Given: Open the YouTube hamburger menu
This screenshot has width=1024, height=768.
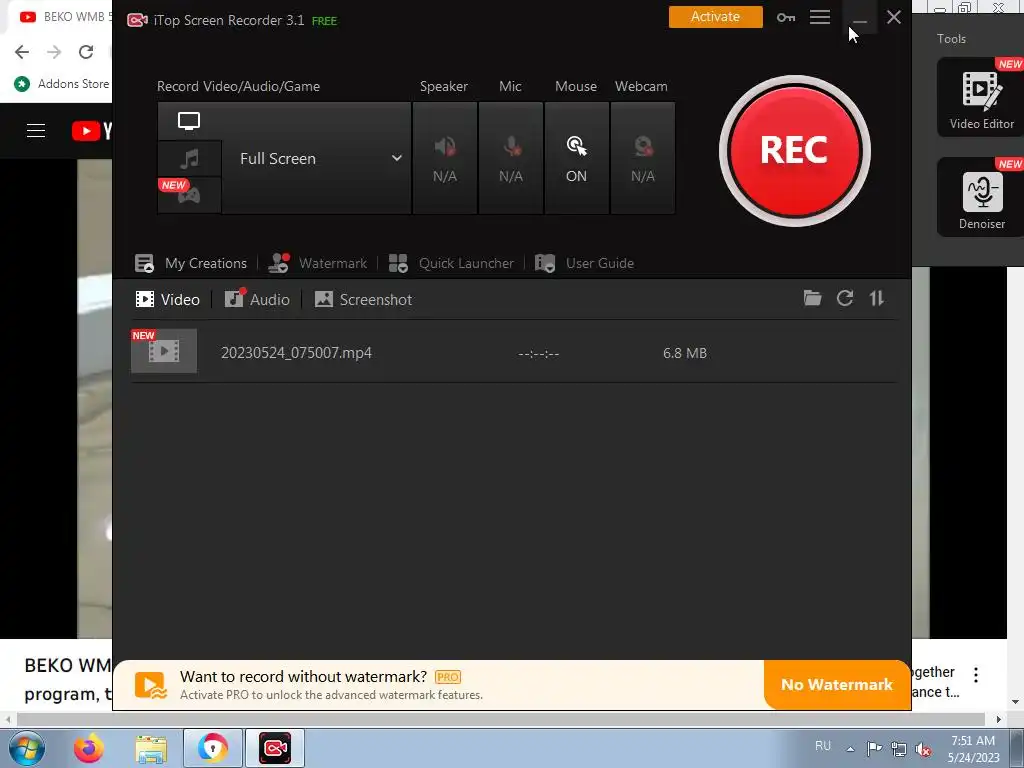Looking at the screenshot, I should click(x=36, y=131).
